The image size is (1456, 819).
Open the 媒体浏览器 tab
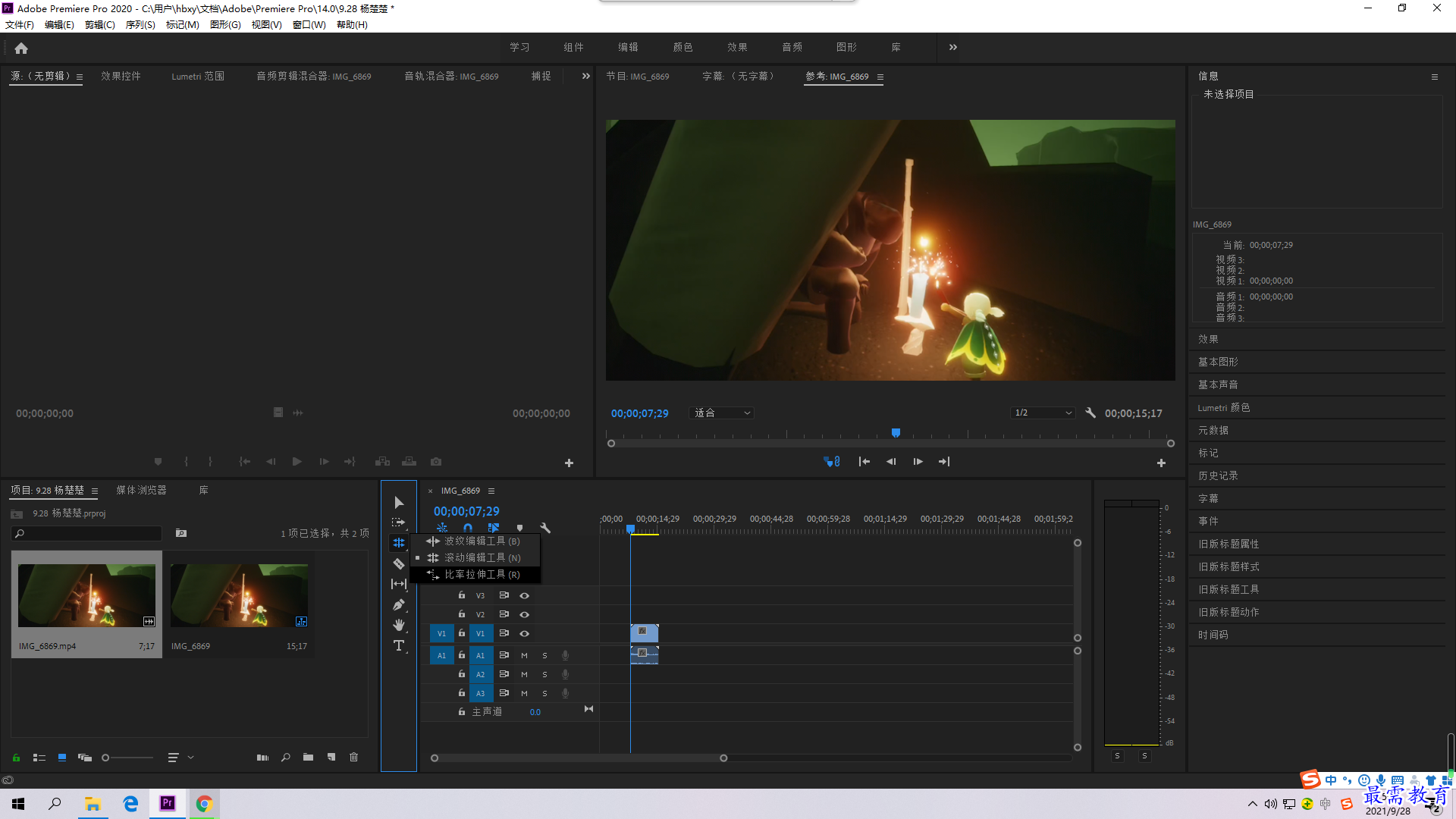click(x=141, y=490)
